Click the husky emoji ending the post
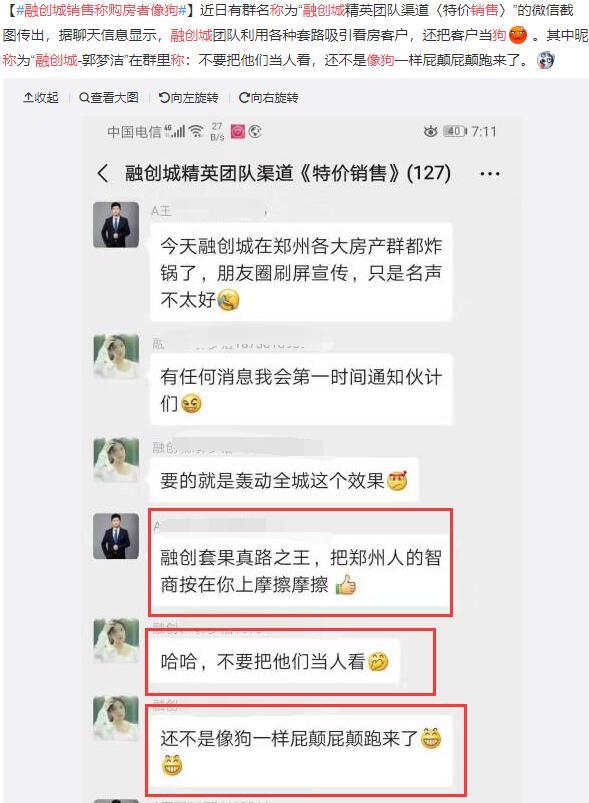 click(x=545, y=60)
